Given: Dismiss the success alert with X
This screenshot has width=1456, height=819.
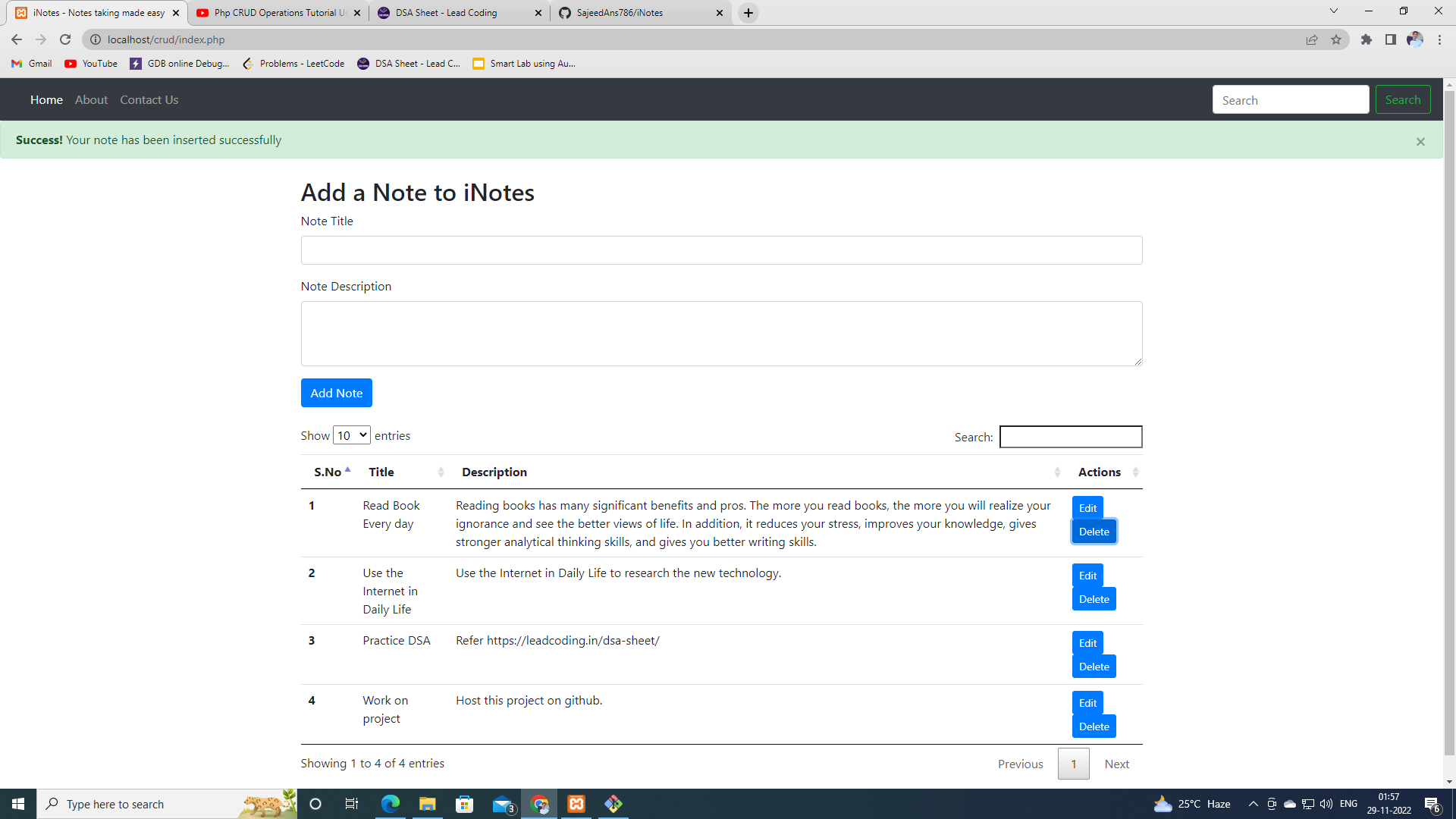Looking at the screenshot, I should 1420,142.
